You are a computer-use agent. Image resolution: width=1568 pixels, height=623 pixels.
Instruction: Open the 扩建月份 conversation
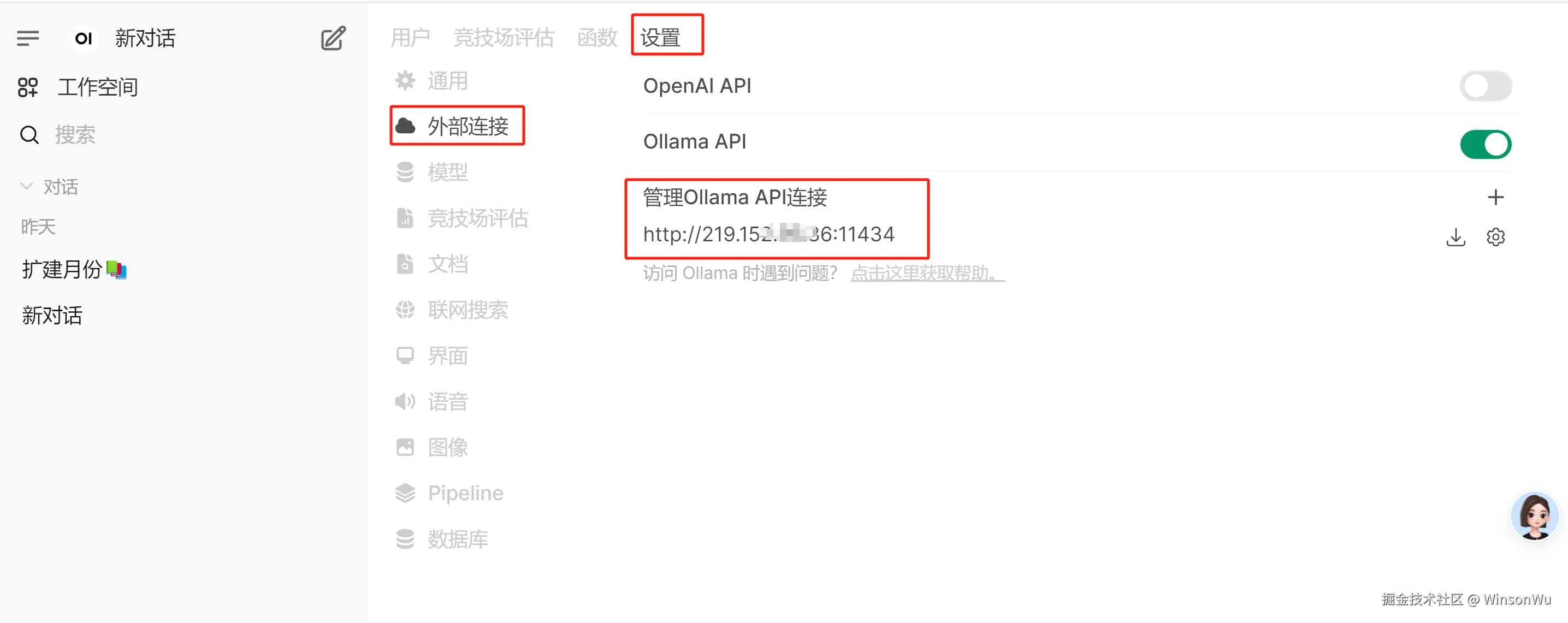74,269
